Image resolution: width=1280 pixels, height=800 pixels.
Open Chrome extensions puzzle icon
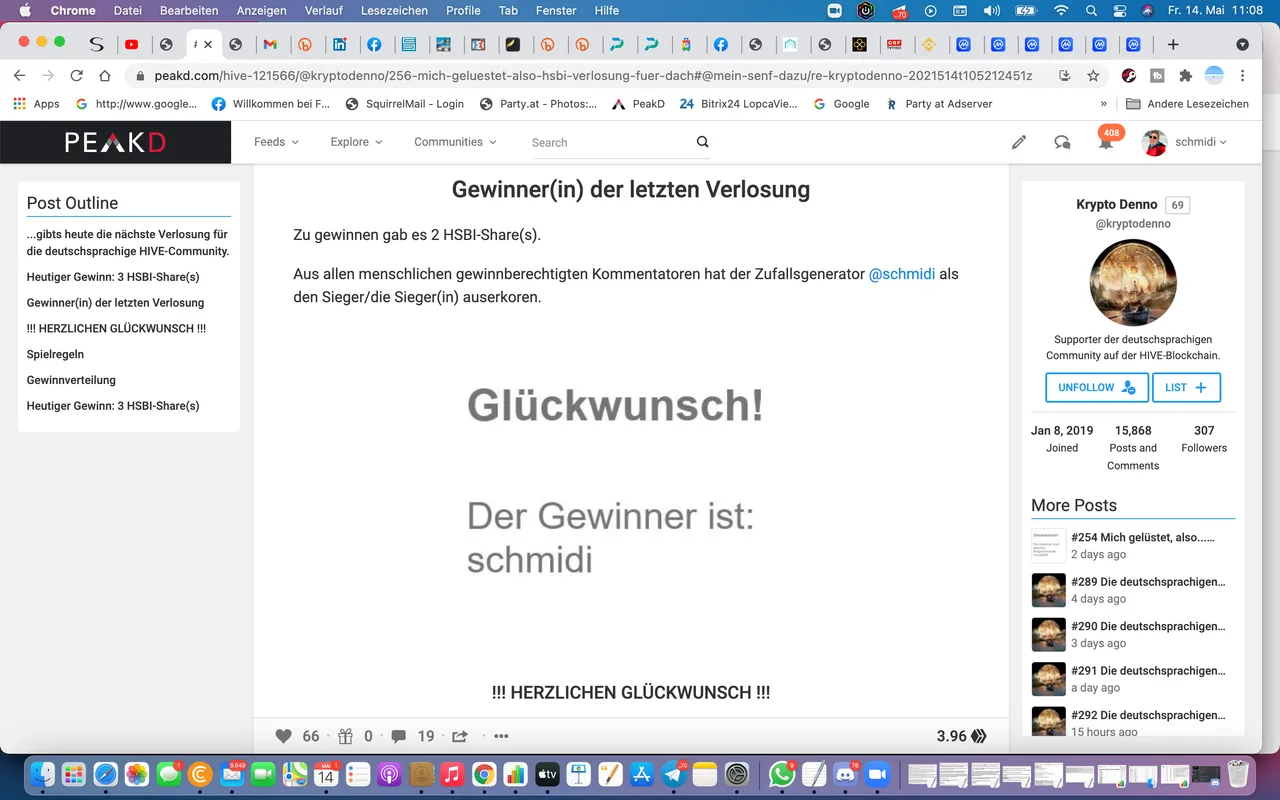pos(1186,76)
